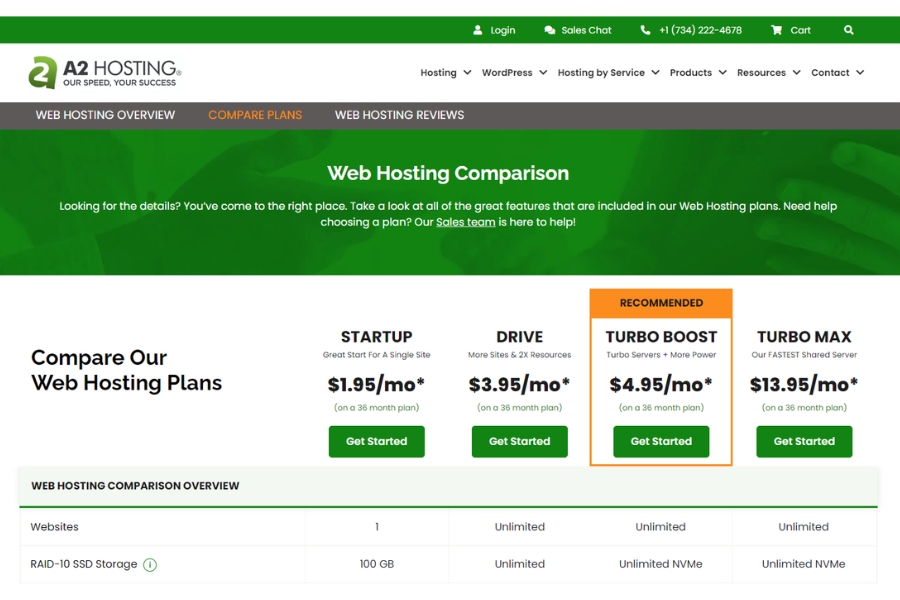This screenshot has height=600, width=900.
Task: Go to Web Hosting Reviews tab
Action: coord(399,115)
